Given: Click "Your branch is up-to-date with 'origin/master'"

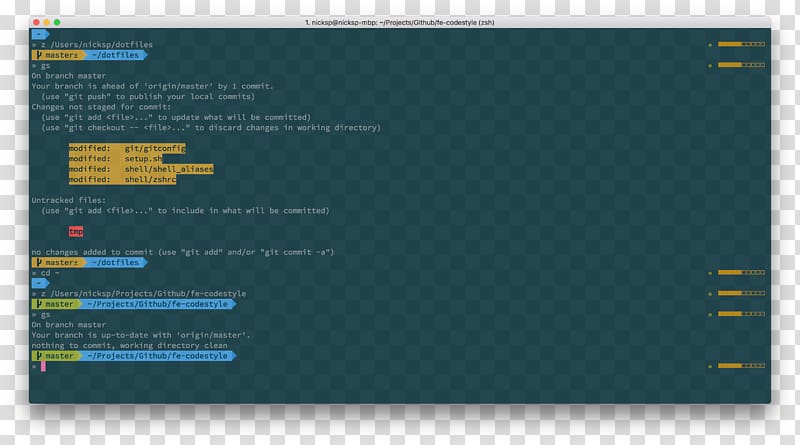Looking at the screenshot, I should 141,335.
